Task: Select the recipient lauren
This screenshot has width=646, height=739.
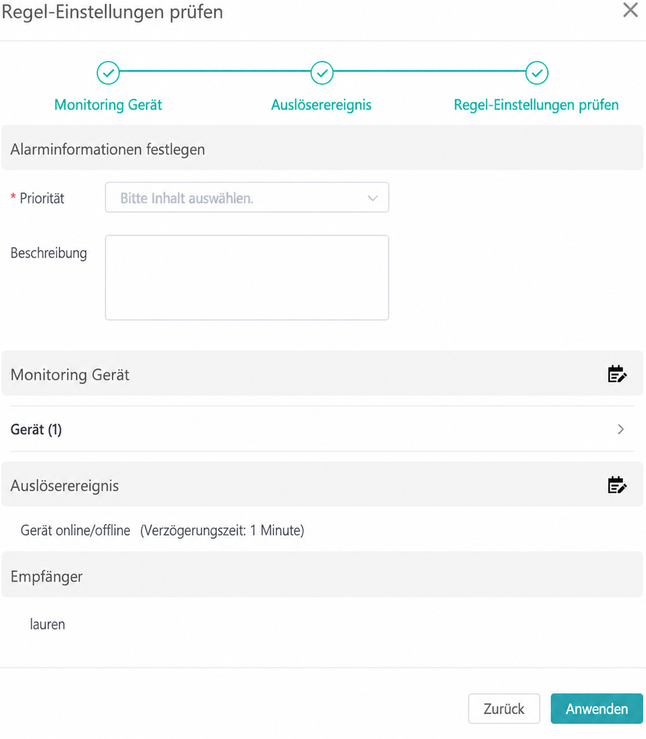Action: coord(48,624)
